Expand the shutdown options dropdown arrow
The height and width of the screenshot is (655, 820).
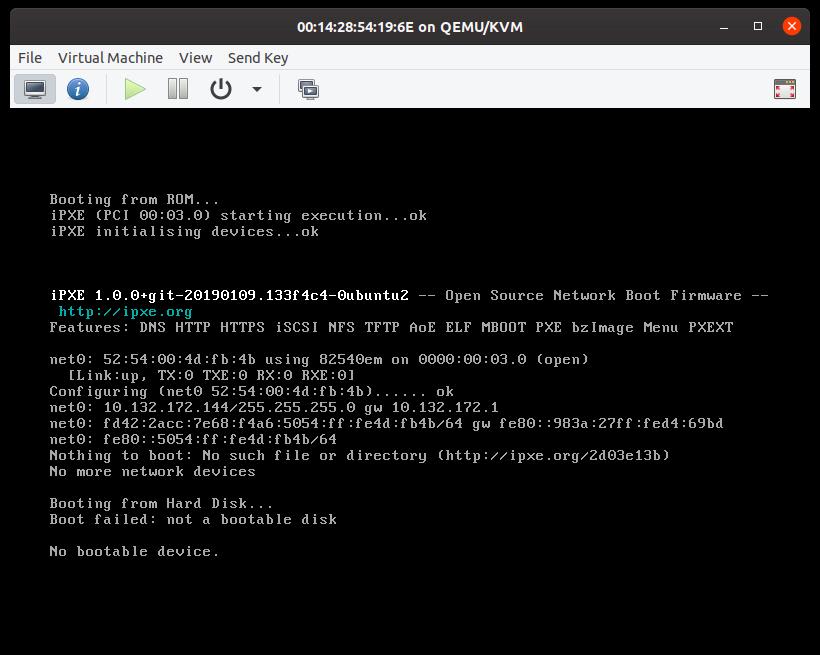tap(257, 89)
